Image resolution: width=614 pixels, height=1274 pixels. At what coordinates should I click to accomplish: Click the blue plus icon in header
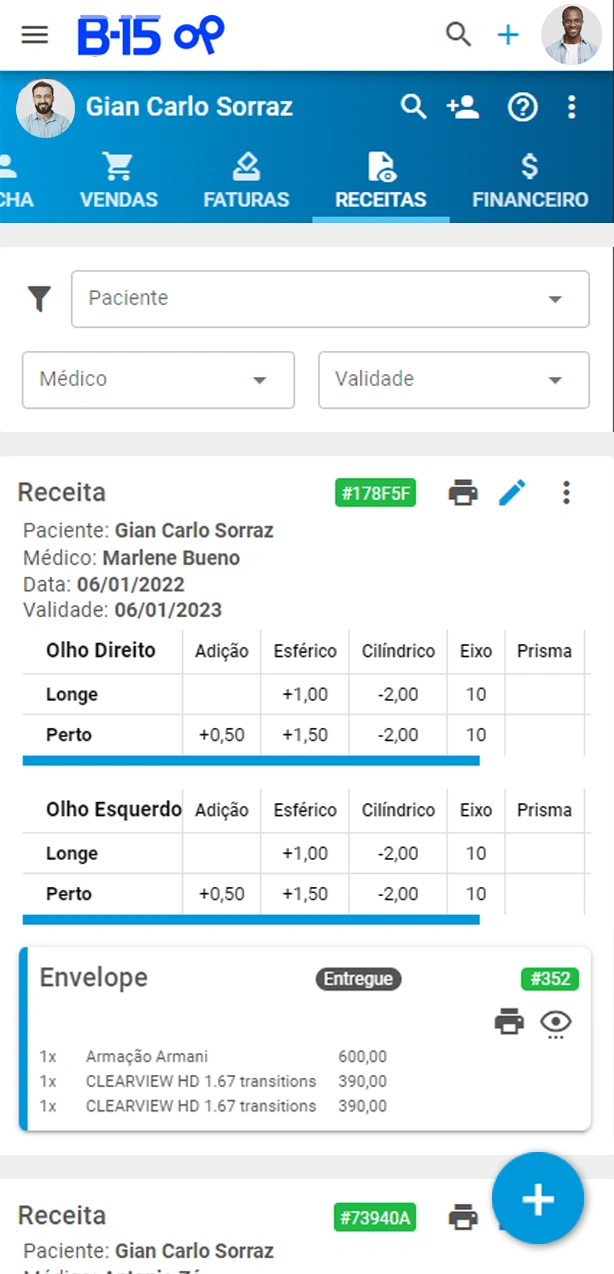coord(508,35)
